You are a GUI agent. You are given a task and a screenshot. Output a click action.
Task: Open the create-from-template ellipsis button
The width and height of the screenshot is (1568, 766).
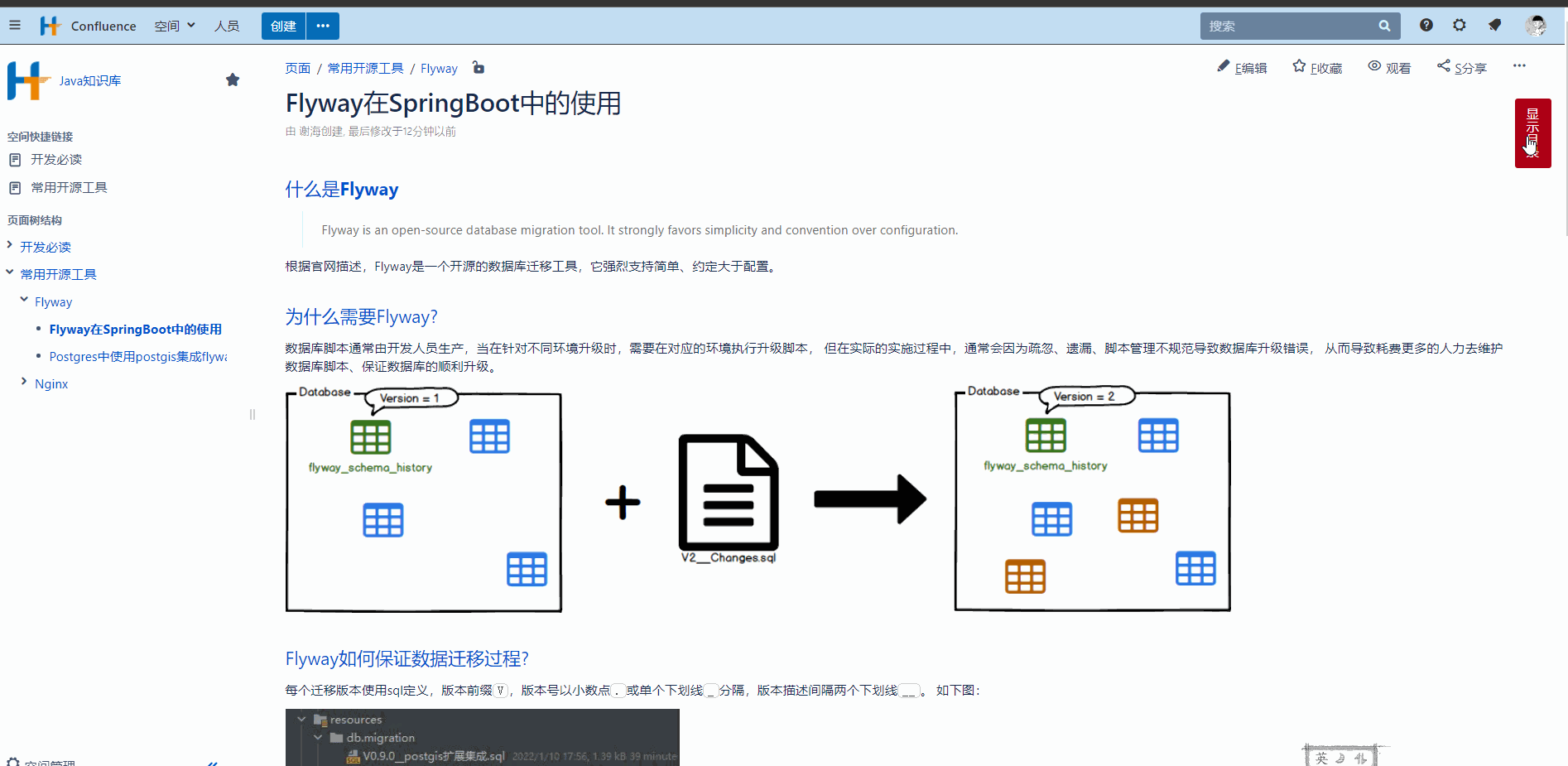coord(323,26)
